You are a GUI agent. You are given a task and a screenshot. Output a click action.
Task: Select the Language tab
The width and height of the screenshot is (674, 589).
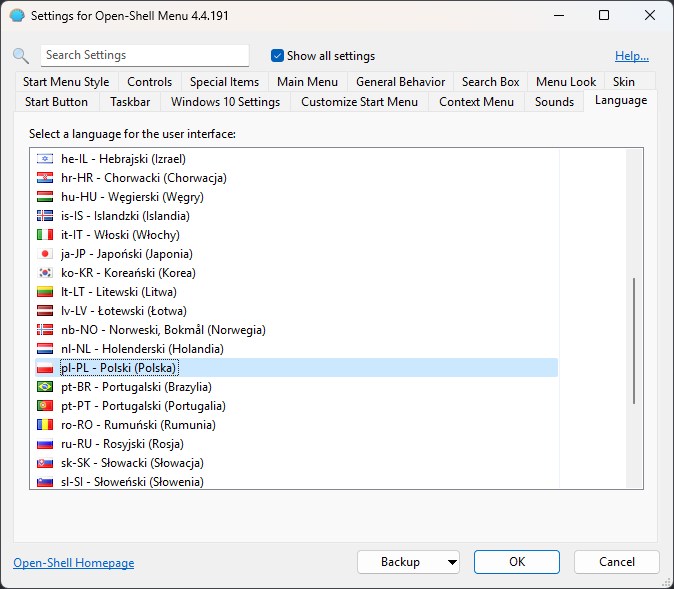pos(621,100)
